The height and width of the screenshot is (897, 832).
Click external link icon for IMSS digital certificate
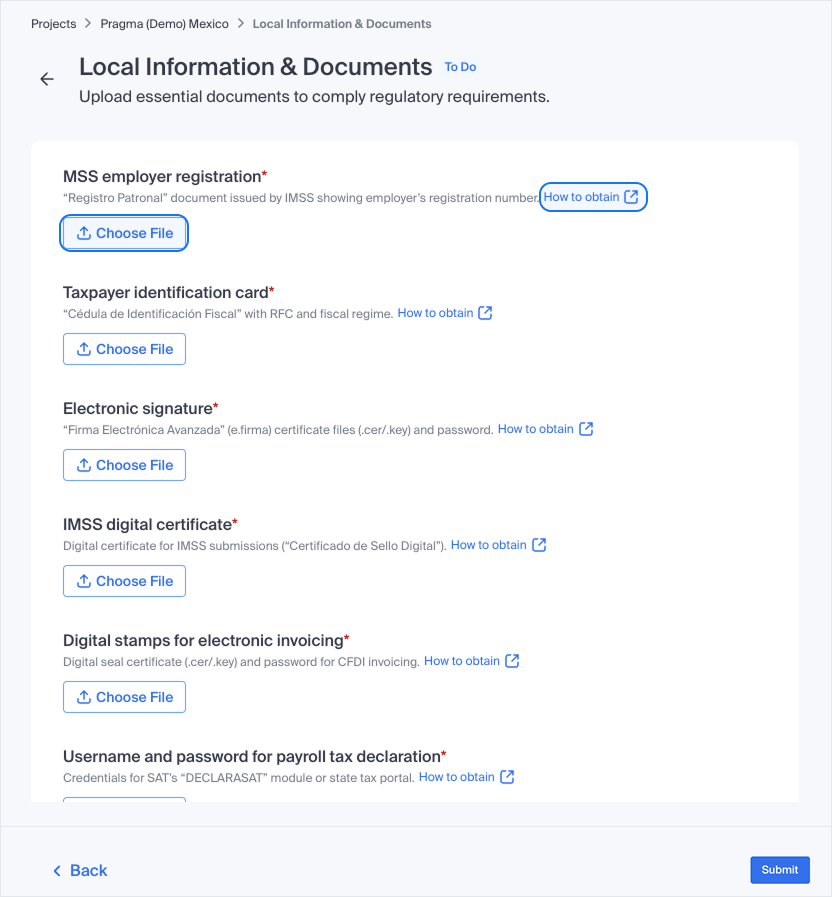click(x=539, y=545)
